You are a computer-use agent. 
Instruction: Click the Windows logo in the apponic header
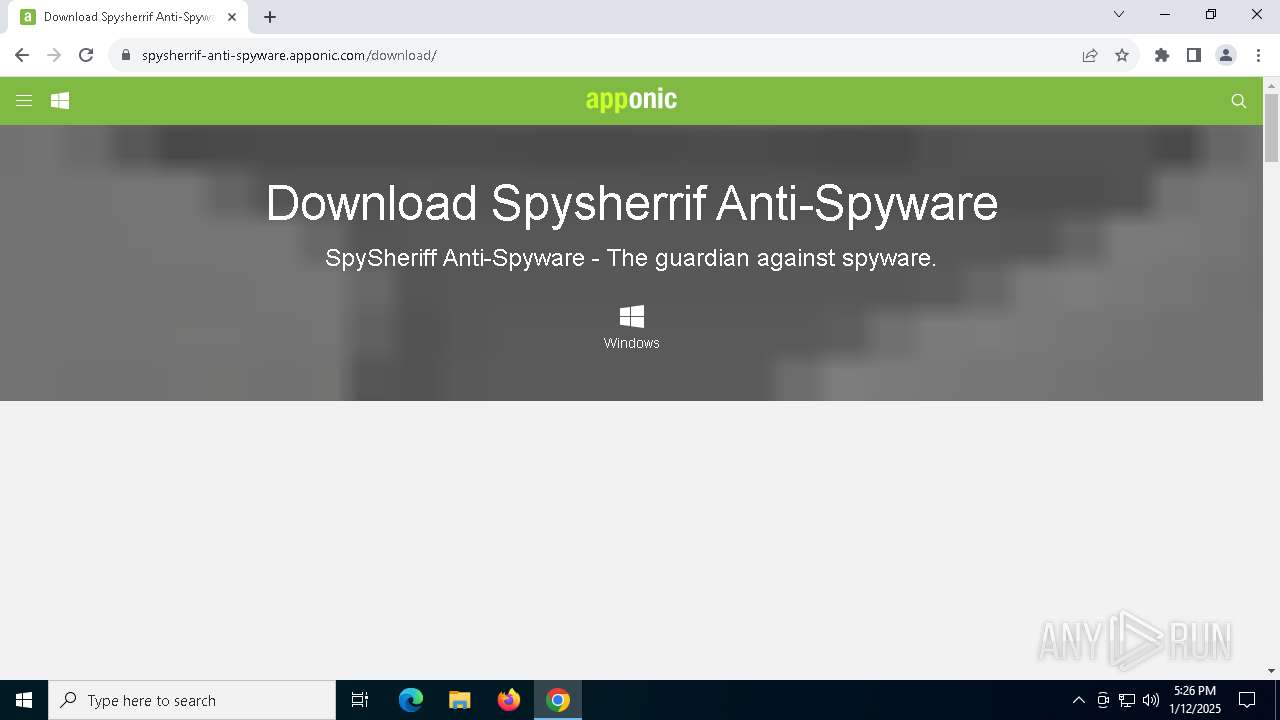(60, 101)
